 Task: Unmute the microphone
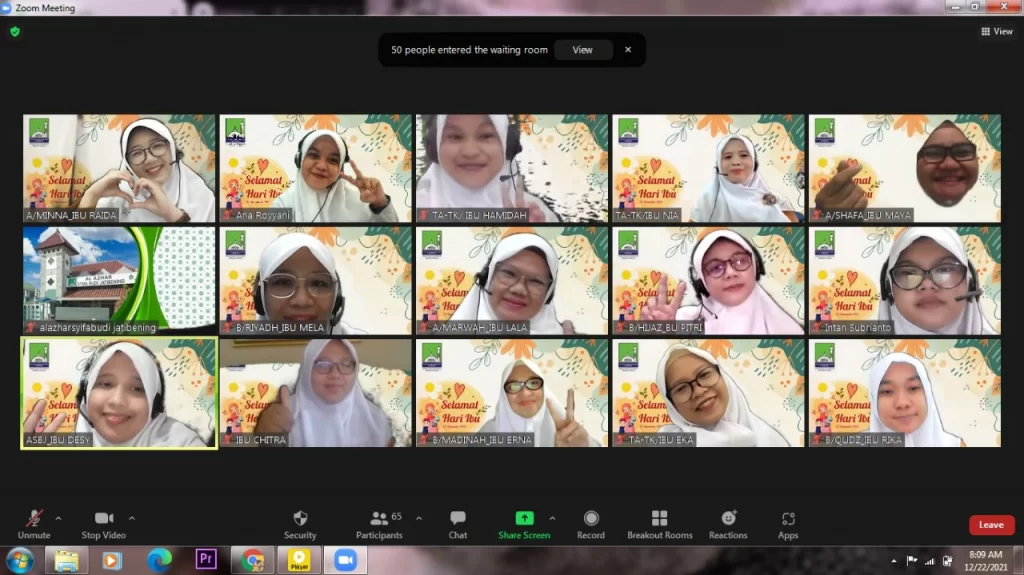click(x=34, y=525)
